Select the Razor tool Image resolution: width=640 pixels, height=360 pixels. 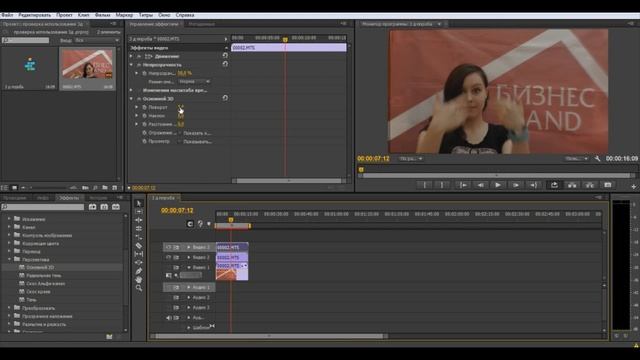coord(139,246)
